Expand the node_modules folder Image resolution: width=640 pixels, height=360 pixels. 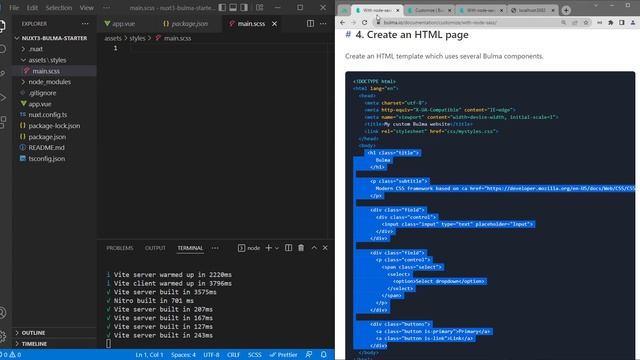pyautogui.click(x=54, y=82)
